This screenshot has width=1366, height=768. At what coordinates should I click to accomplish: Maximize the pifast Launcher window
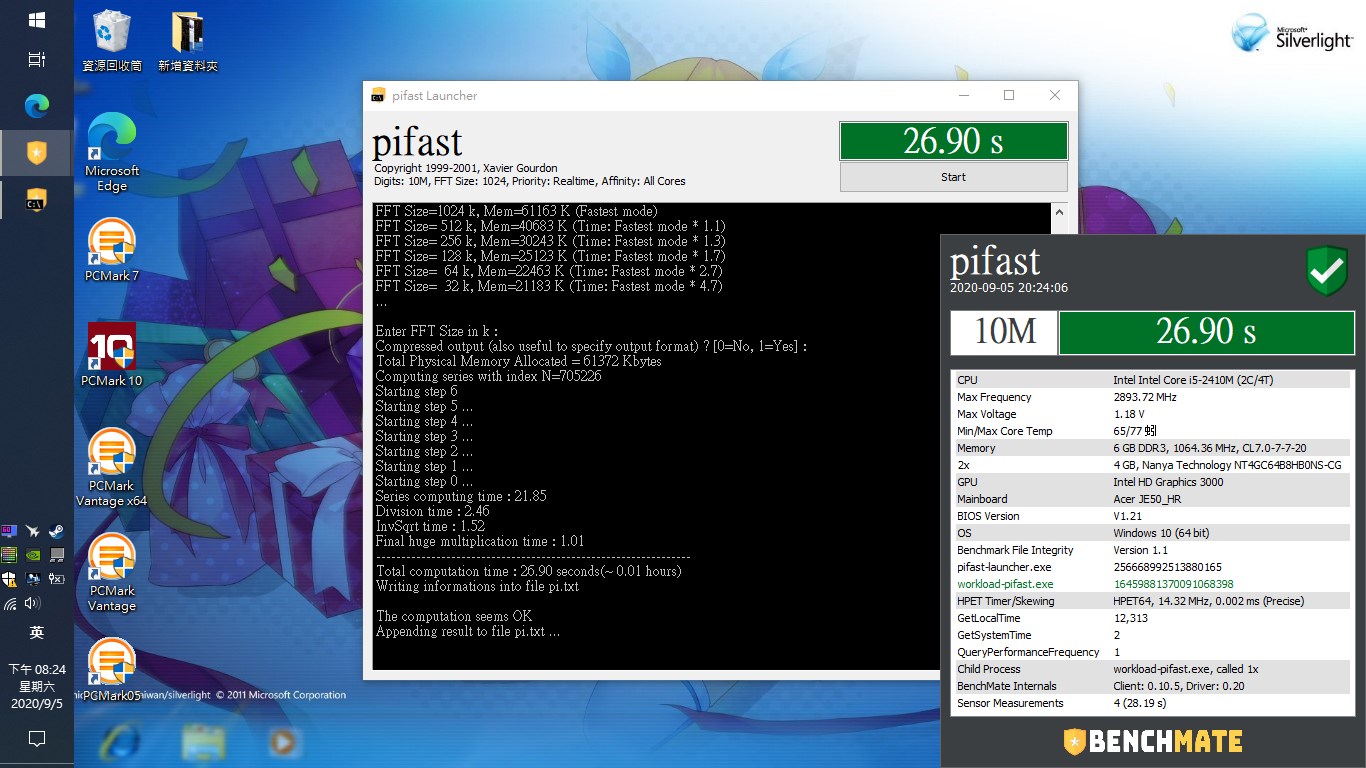[1009, 95]
